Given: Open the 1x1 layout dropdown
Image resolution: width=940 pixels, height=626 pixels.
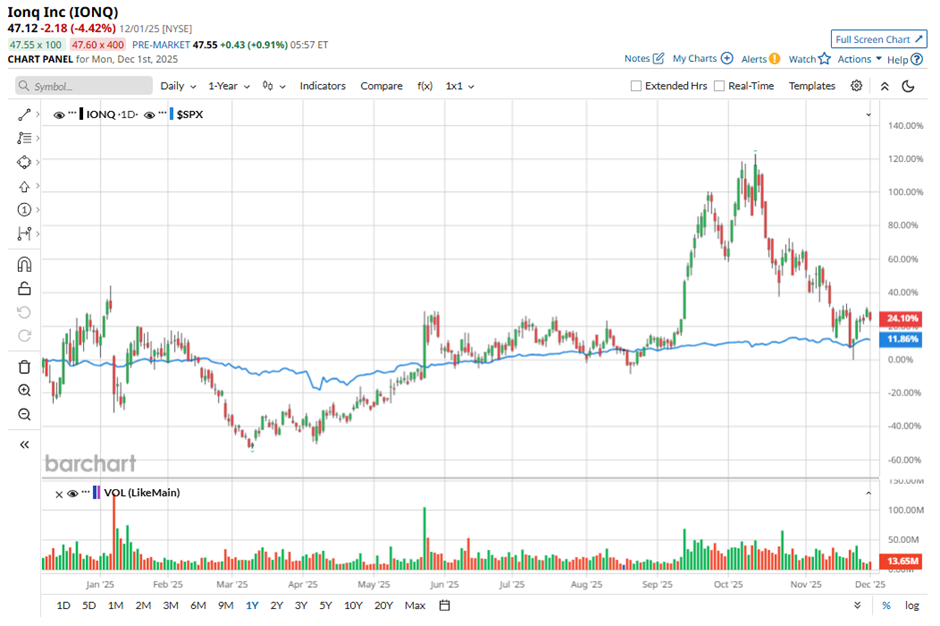Looking at the screenshot, I should (460, 86).
